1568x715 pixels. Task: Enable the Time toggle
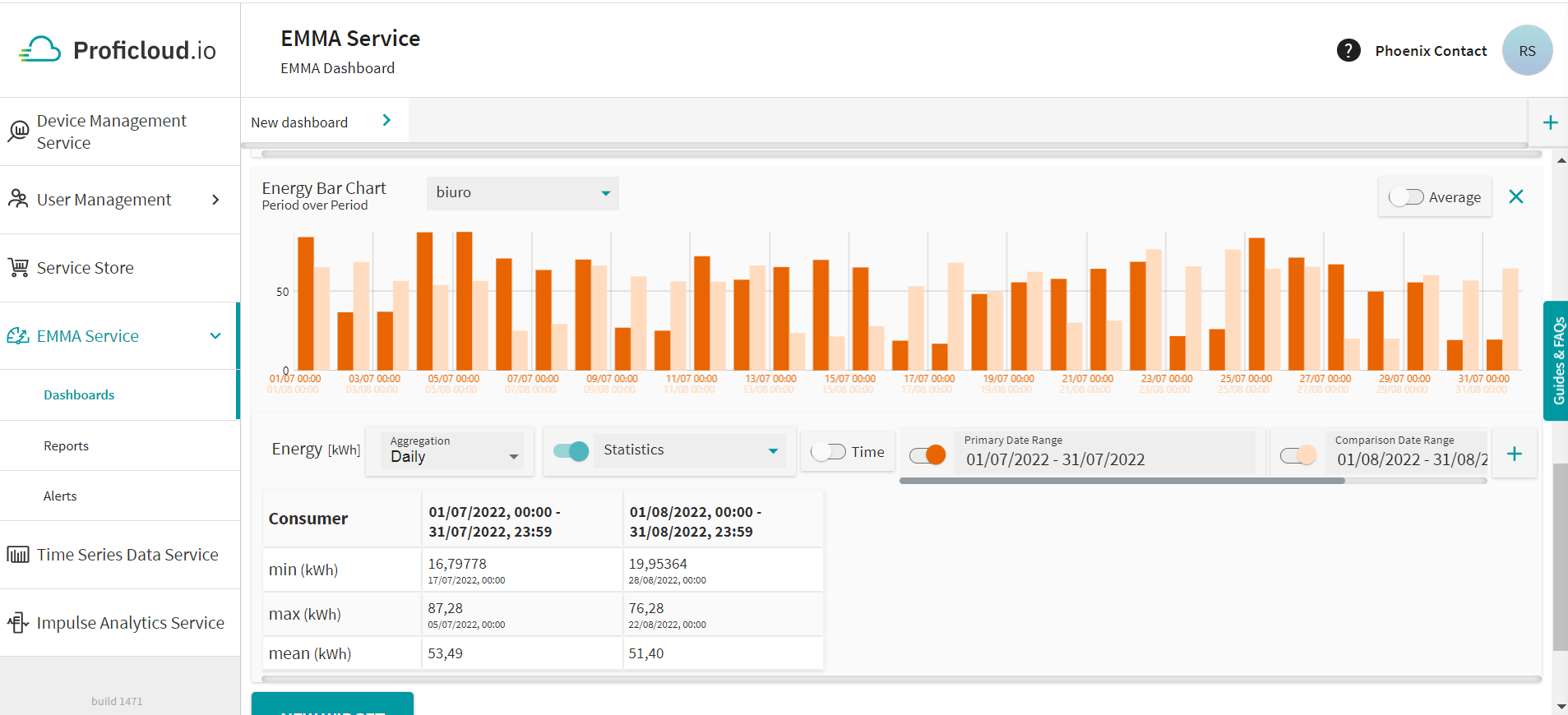coord(828,452)
